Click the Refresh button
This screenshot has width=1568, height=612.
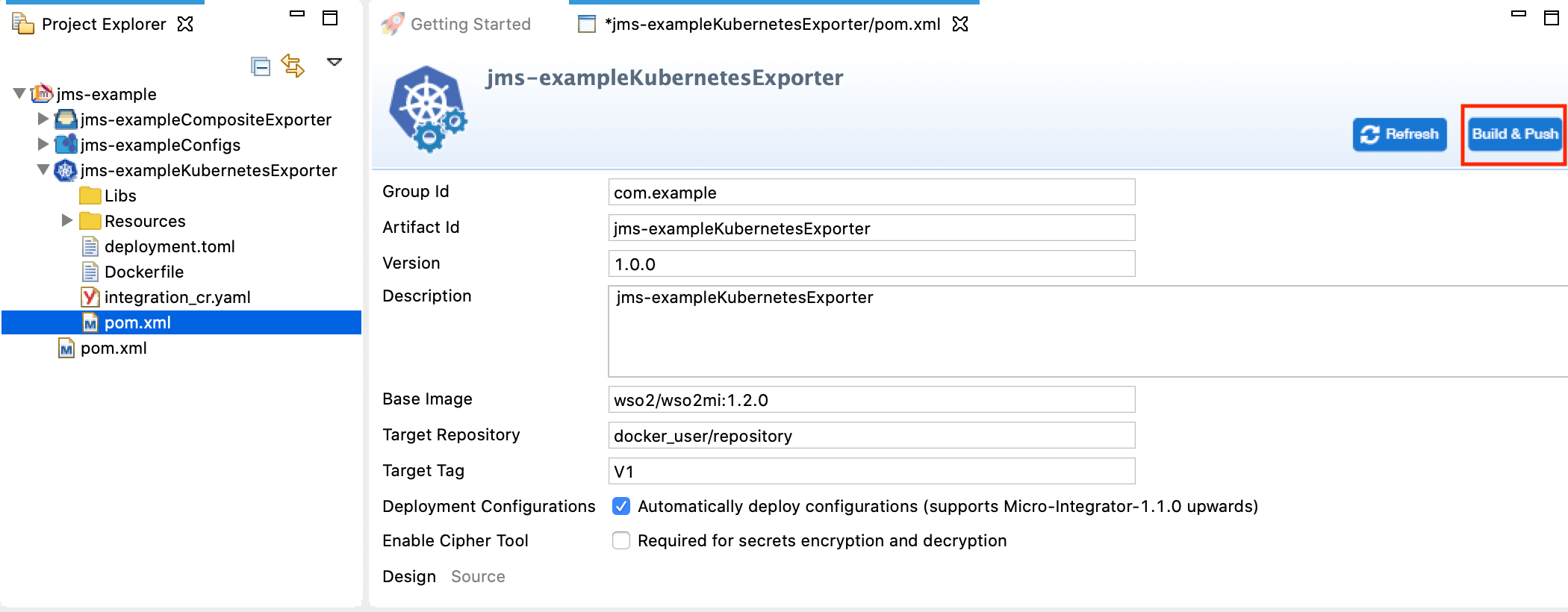coord(1400,134)
